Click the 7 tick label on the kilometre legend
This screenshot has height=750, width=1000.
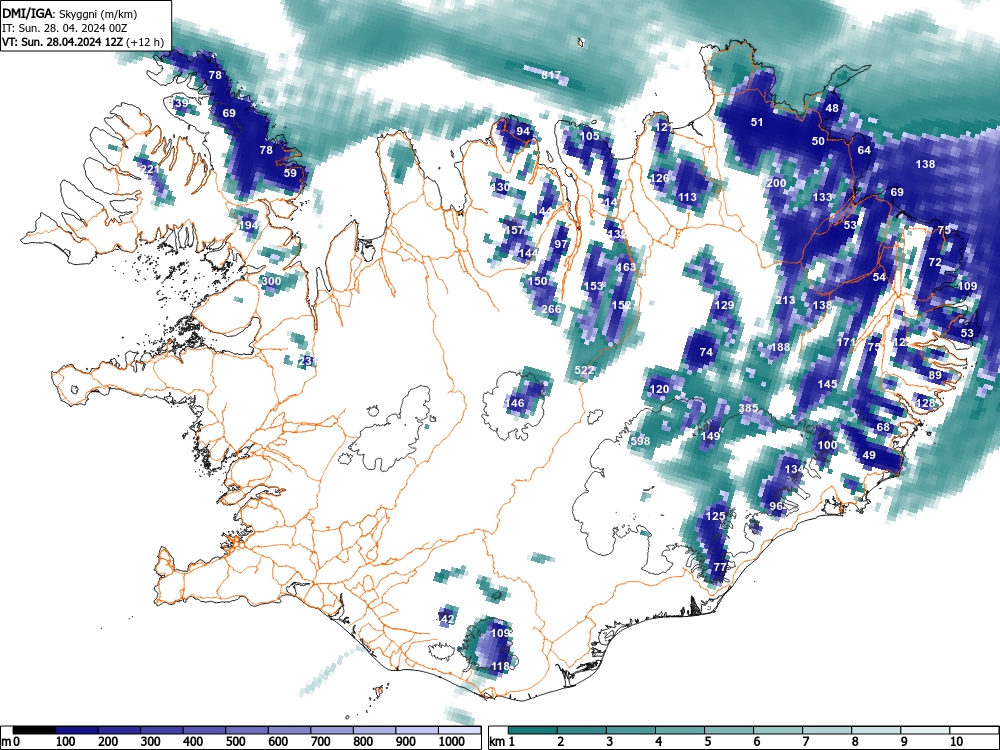coord(805,742)
